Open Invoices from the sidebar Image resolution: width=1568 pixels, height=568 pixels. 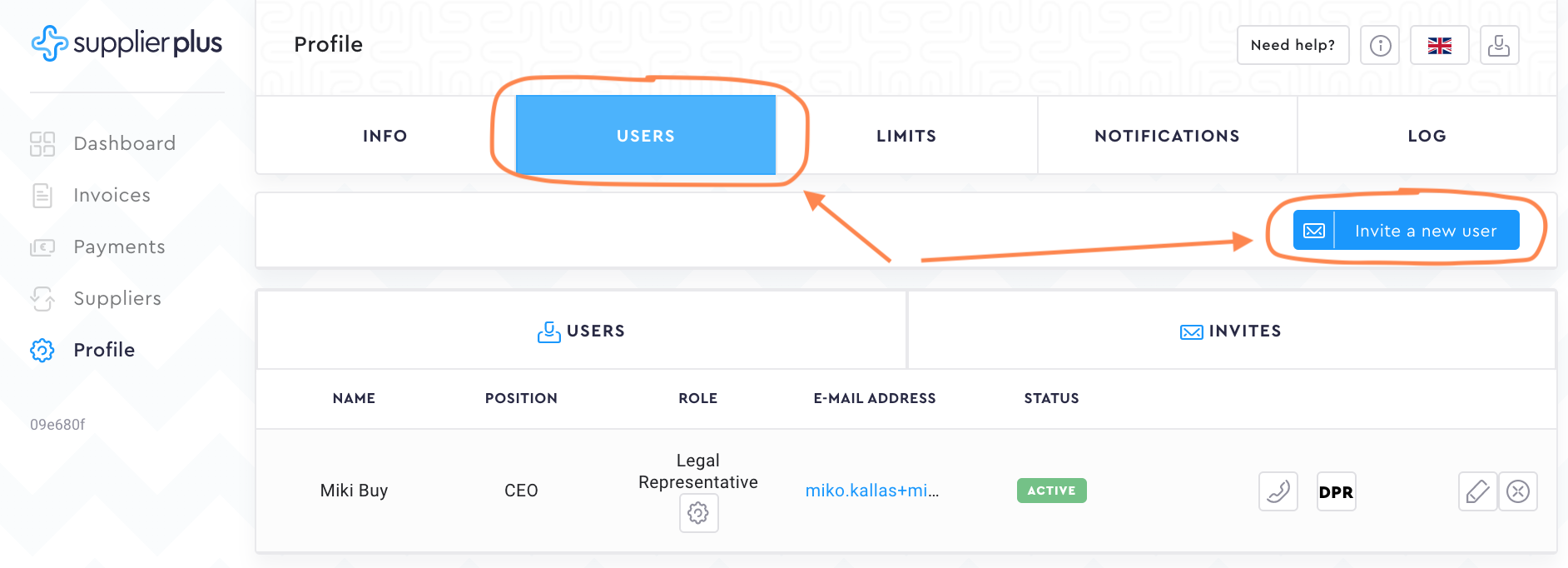coord(112,195)
